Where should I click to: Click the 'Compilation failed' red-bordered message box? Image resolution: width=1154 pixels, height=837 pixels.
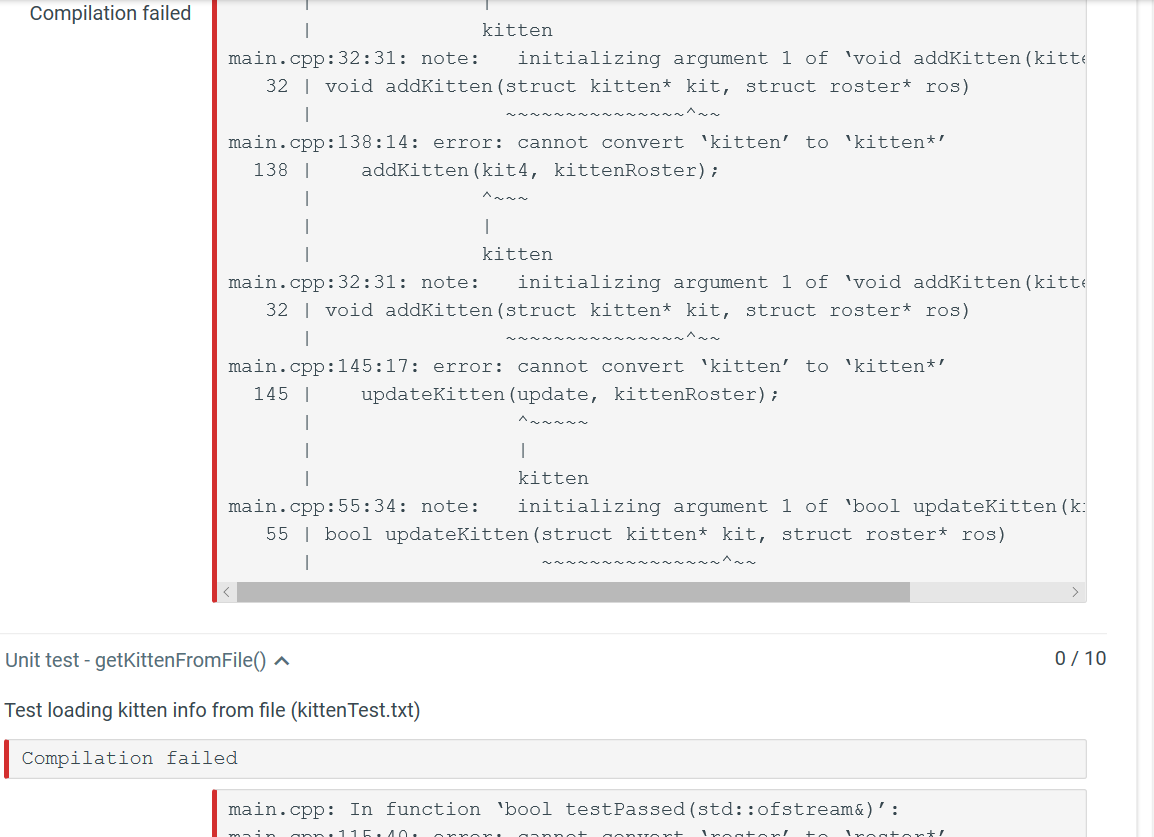tap(545, 758)
